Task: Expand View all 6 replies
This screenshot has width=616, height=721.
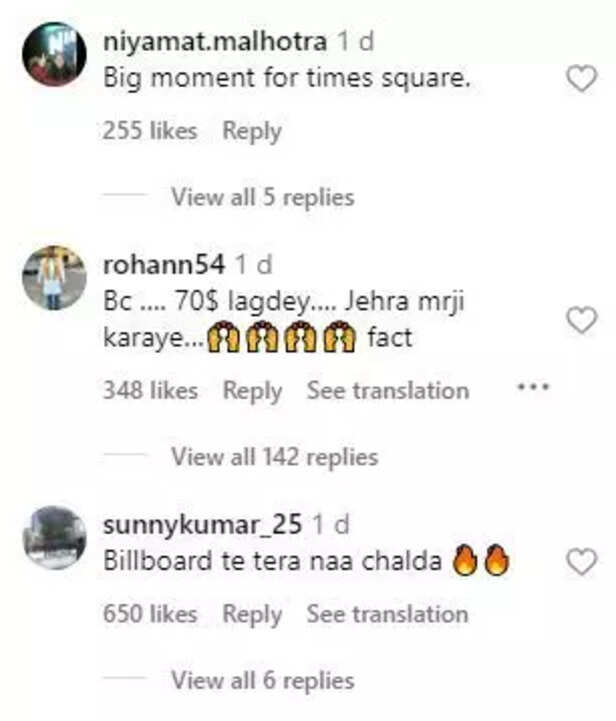Action: (262, 681)
